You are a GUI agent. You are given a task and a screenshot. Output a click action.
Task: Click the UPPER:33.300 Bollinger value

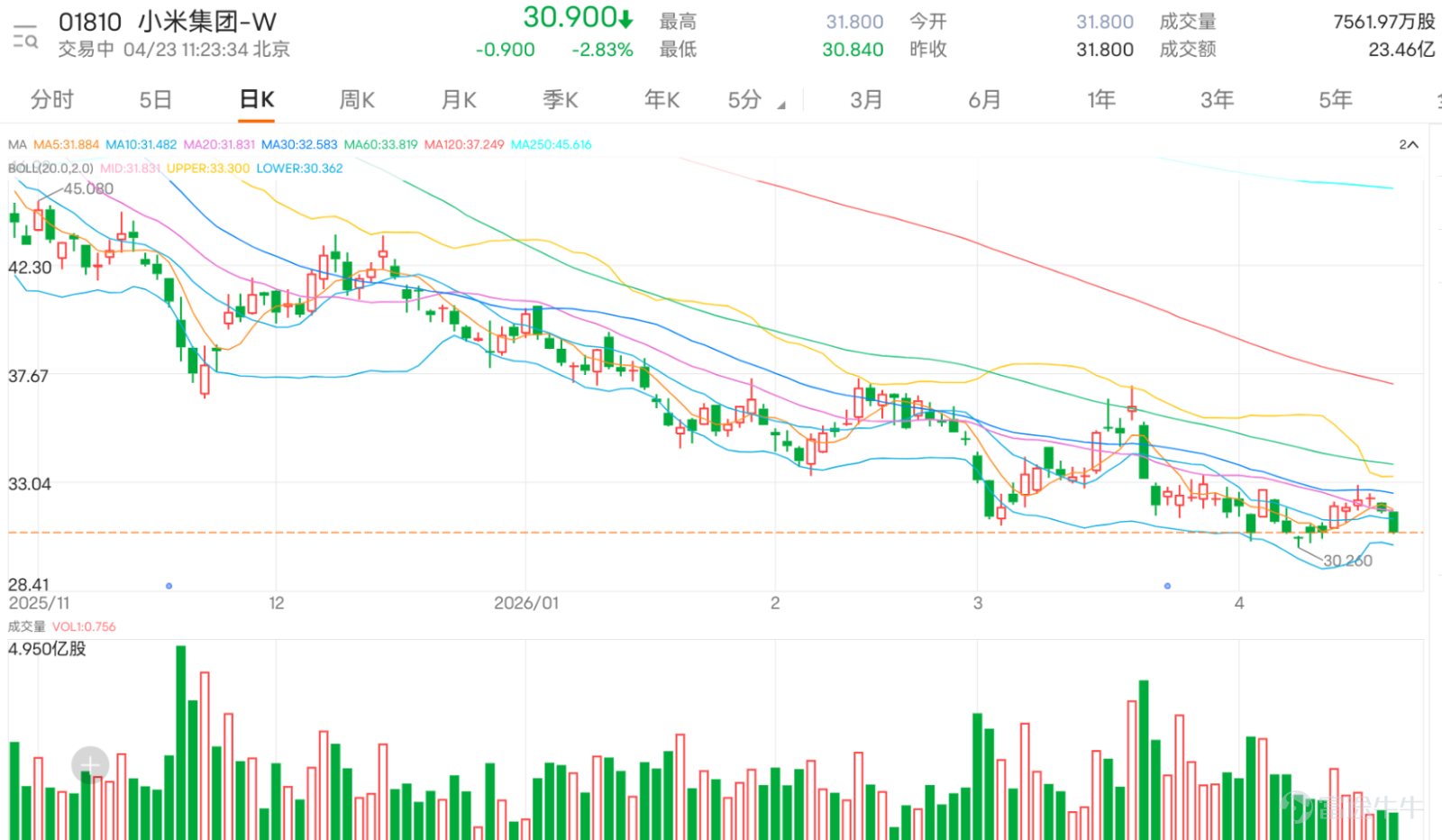click(x=208, y=169)
